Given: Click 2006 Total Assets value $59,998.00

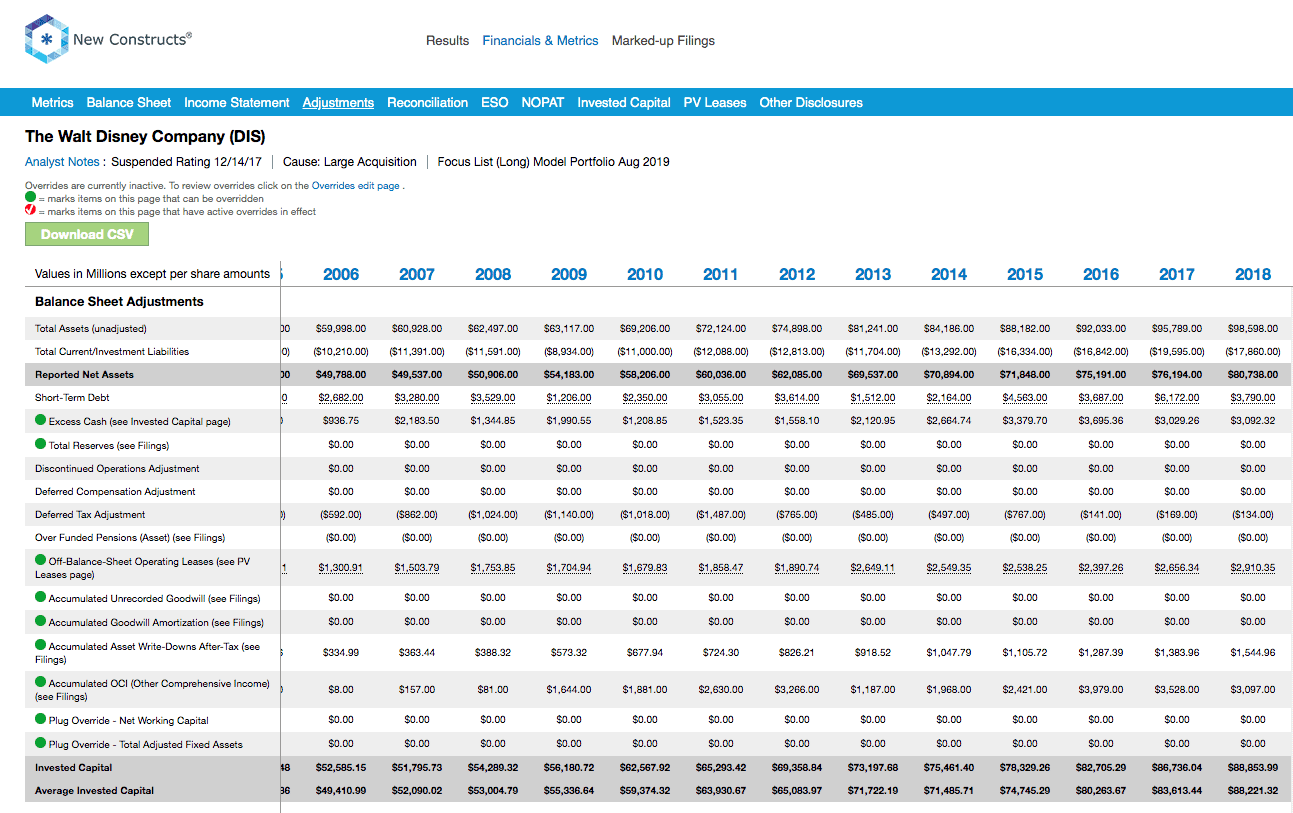Looking at the screenshot, I should tap(341, 328).
